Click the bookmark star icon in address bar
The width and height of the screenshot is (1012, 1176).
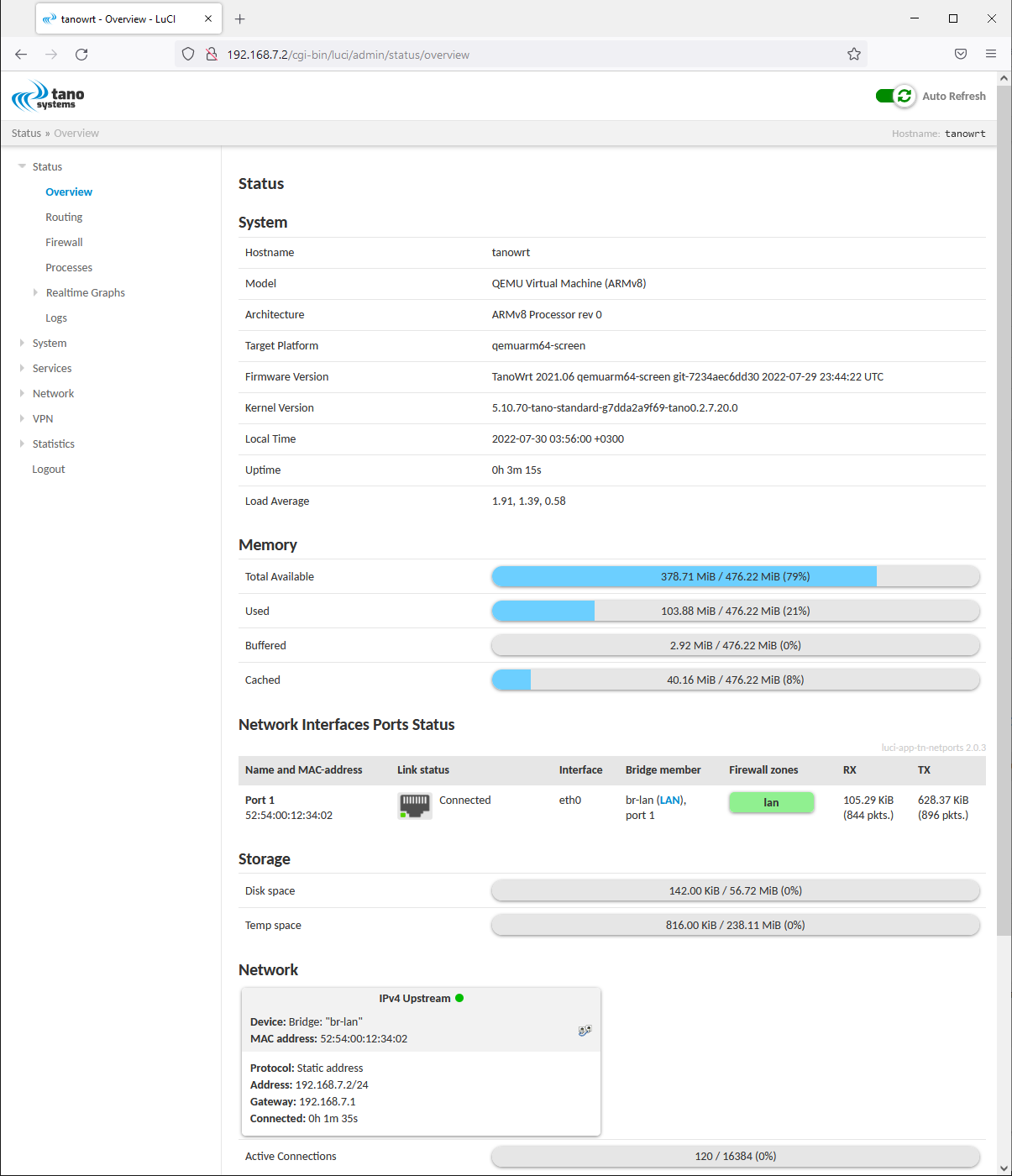tap(854, 54)
